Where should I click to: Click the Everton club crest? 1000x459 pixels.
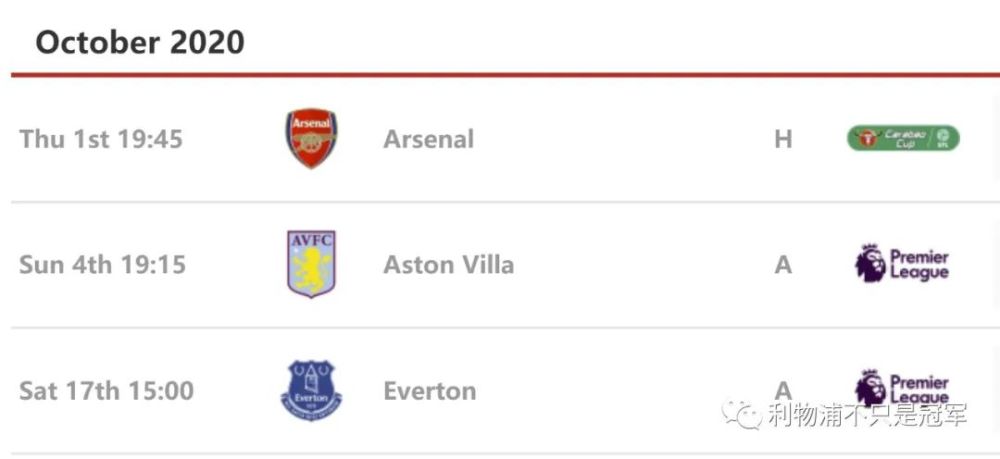[x=311, y=390]
